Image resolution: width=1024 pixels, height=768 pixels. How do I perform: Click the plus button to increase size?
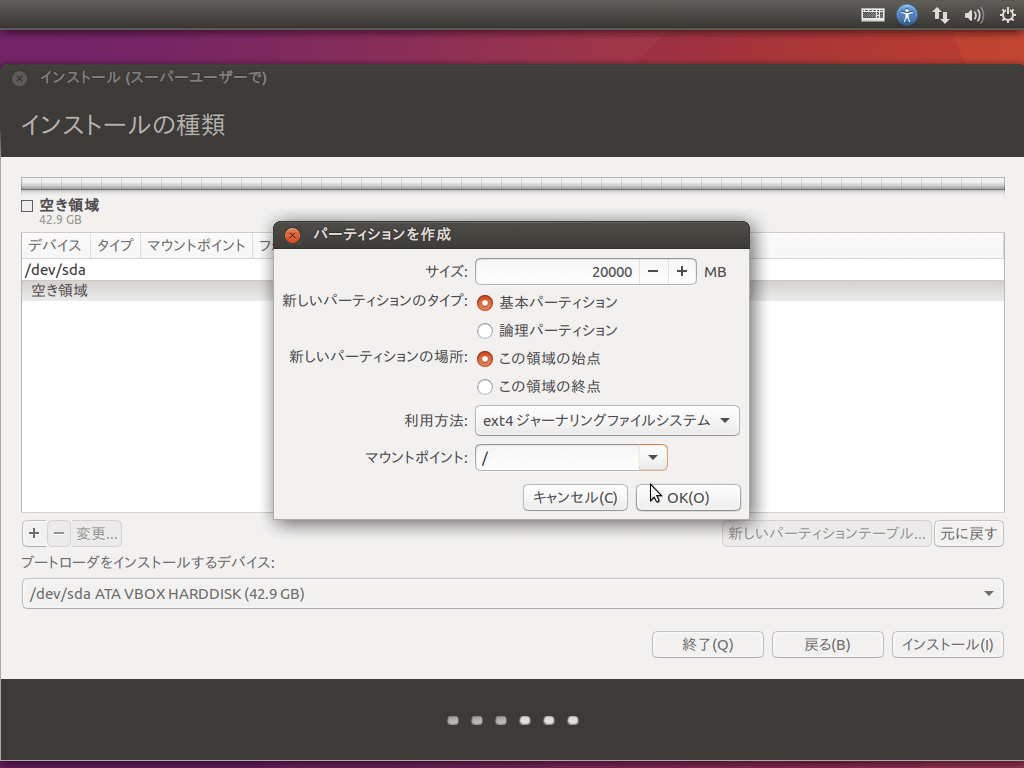[682, 272]
